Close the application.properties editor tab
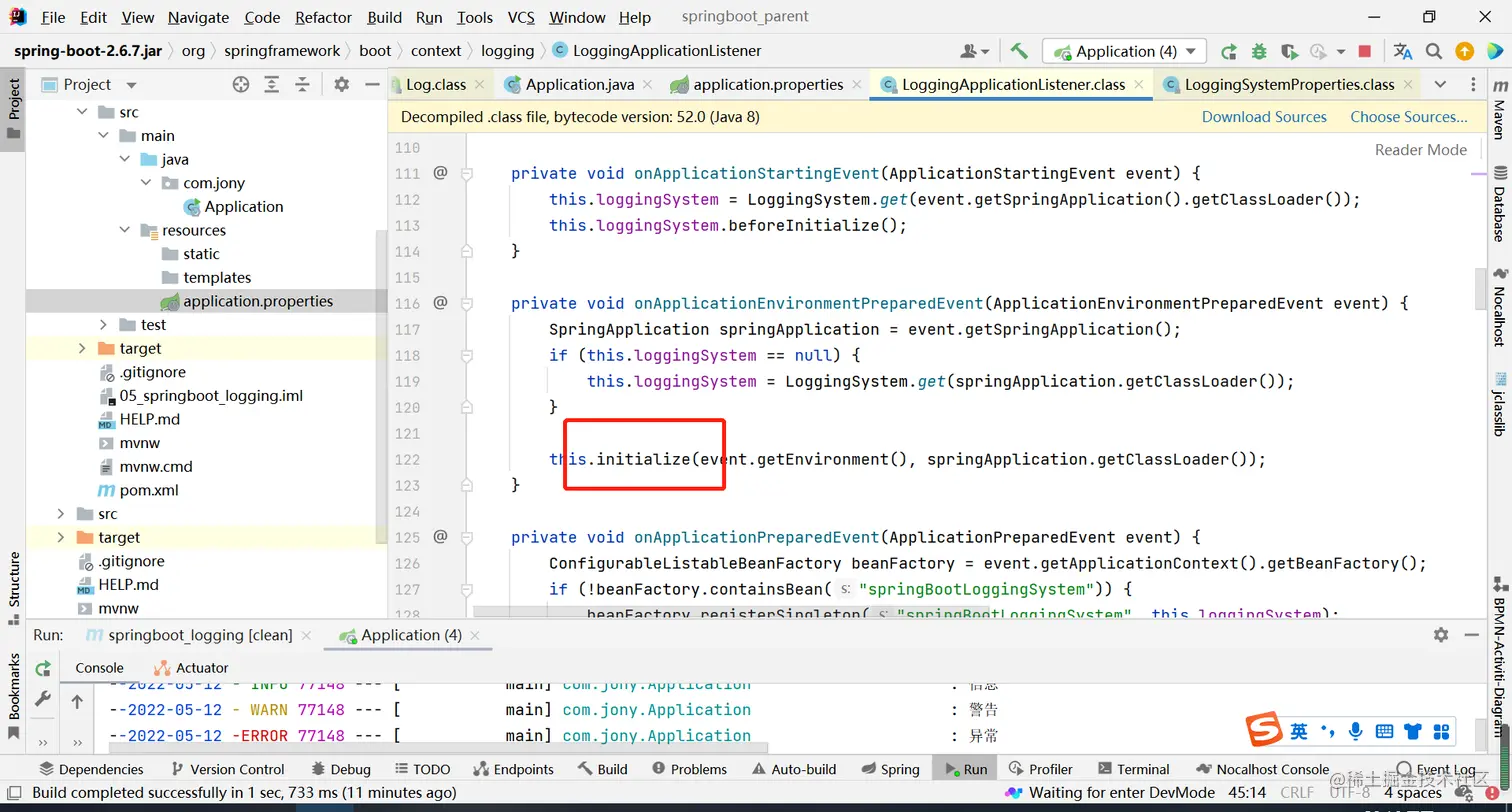 point(857,85)
